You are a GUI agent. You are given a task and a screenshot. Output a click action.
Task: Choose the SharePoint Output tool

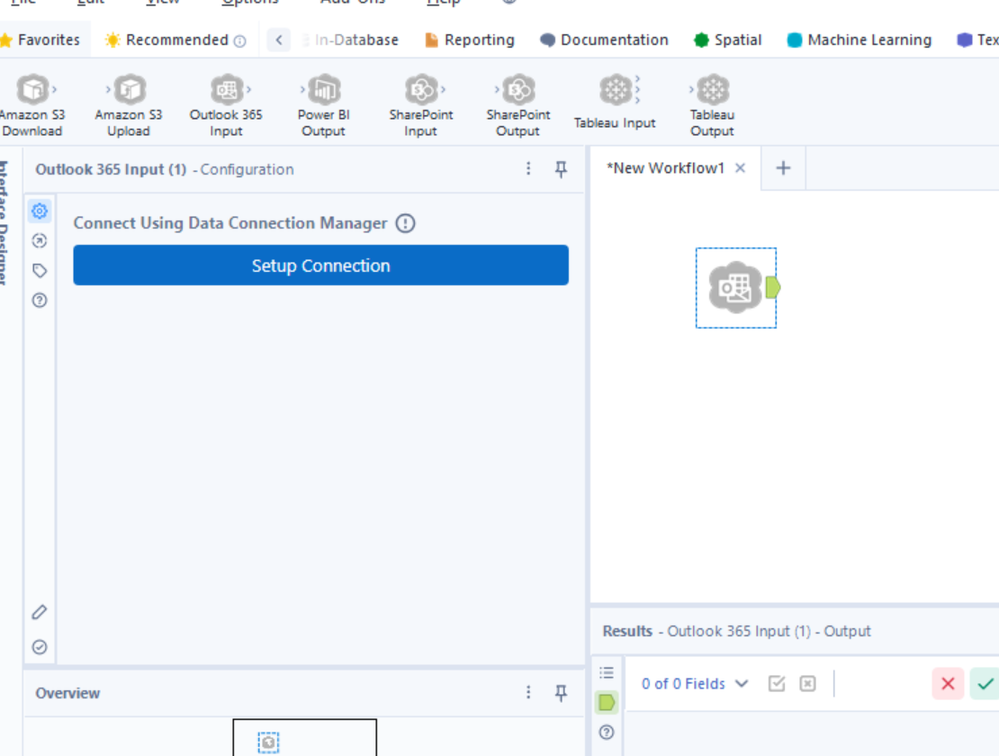518,106
